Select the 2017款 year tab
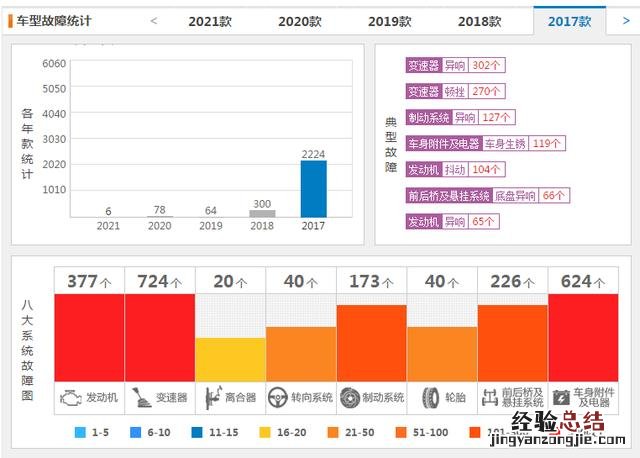This screenshot has width=640, height=458. [x=569, y=21]
